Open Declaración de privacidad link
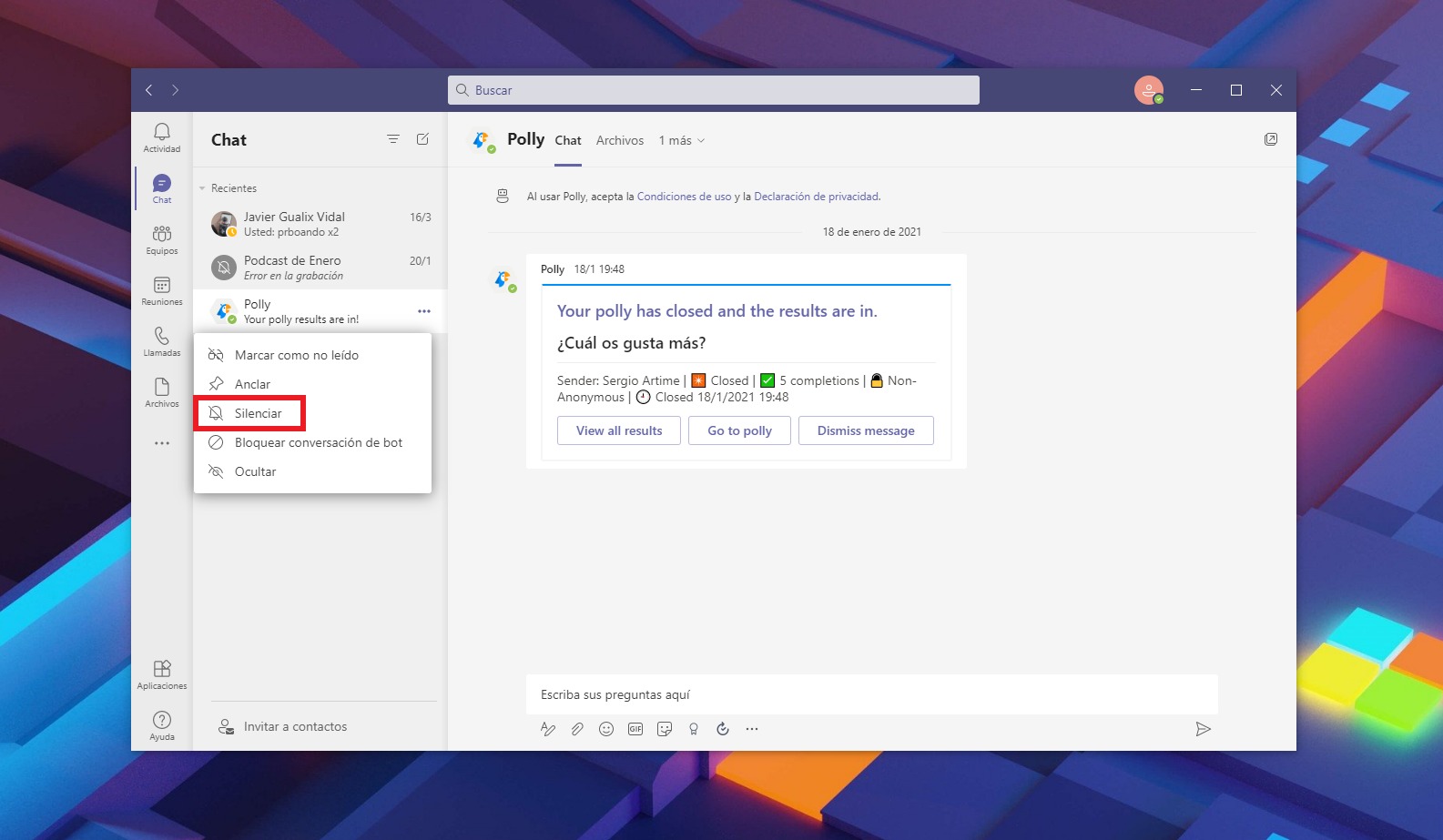1443x840 pixels. click(816, 197)
